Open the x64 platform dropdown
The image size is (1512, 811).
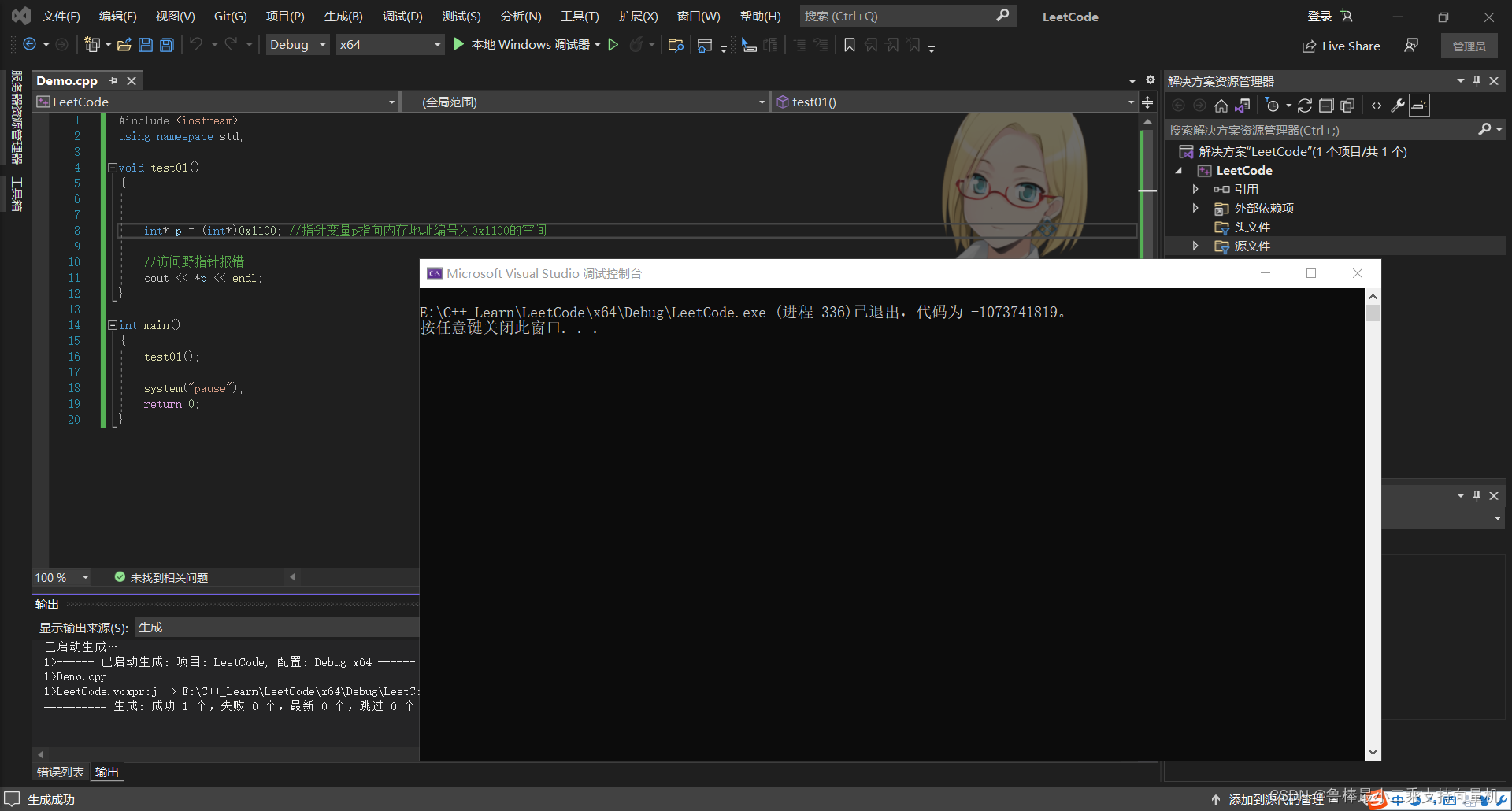pyautogui.click(x=390, y=45)
